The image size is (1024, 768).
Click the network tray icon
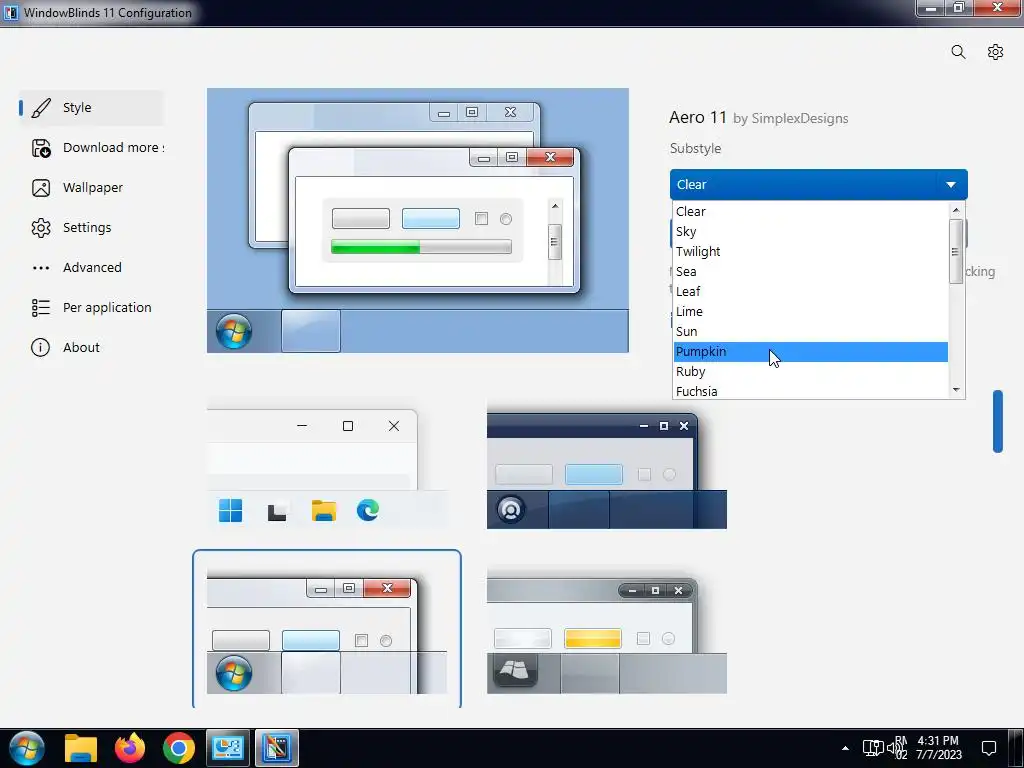(x=873, y=748)
